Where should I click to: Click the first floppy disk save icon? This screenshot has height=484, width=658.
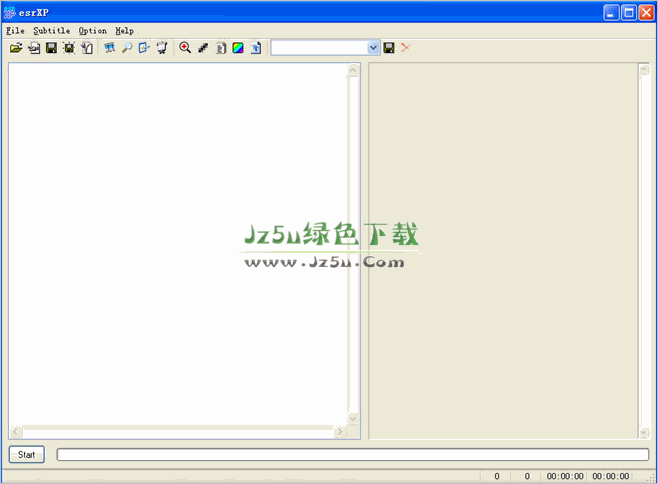click(x=52, y=48)
